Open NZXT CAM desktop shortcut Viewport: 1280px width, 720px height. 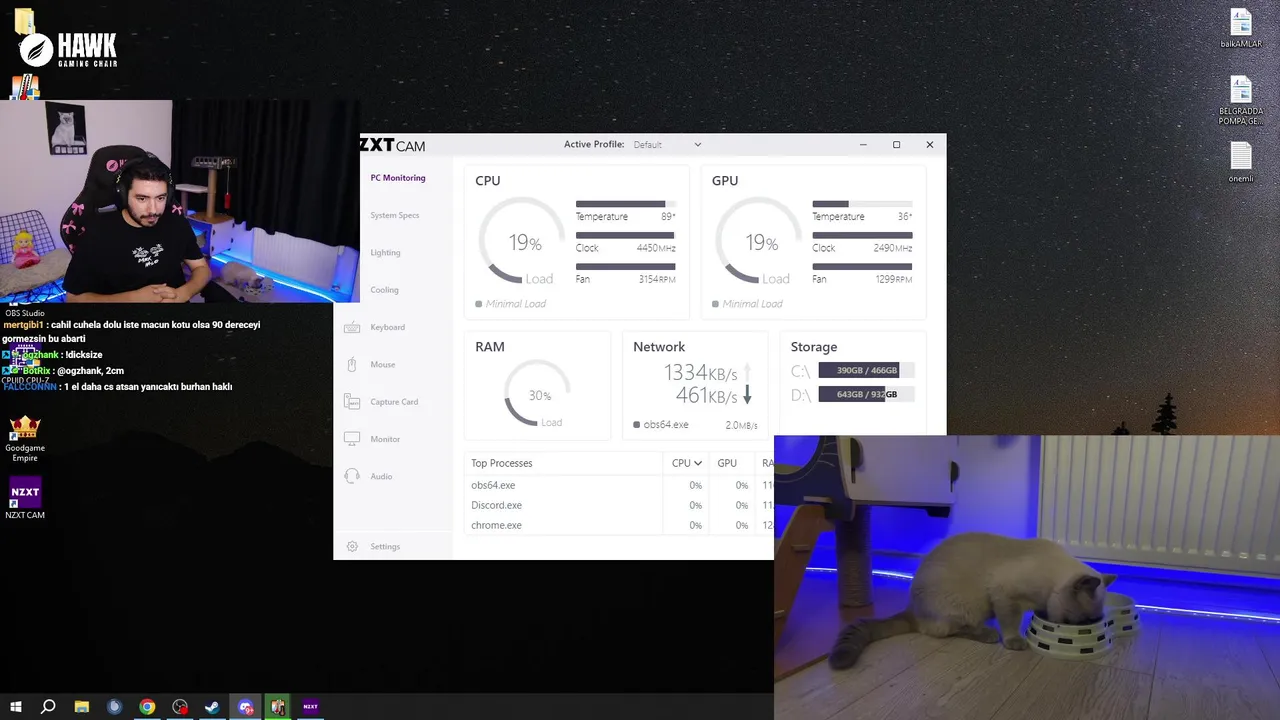tap(25, 497)
